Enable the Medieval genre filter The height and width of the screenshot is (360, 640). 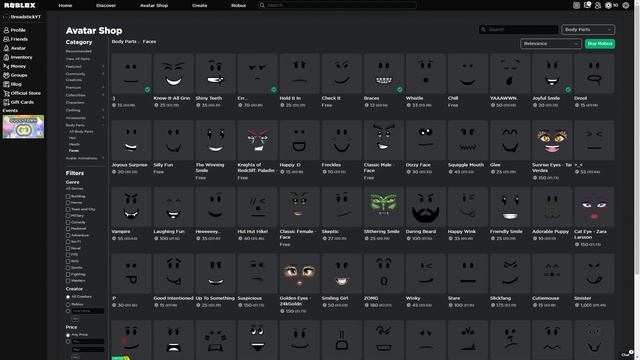(68, 229)
